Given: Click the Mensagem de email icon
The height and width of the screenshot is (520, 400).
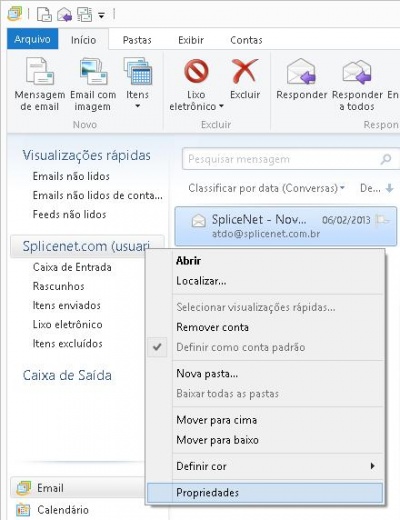Looking at the screenshot, I should click(40, 71).
